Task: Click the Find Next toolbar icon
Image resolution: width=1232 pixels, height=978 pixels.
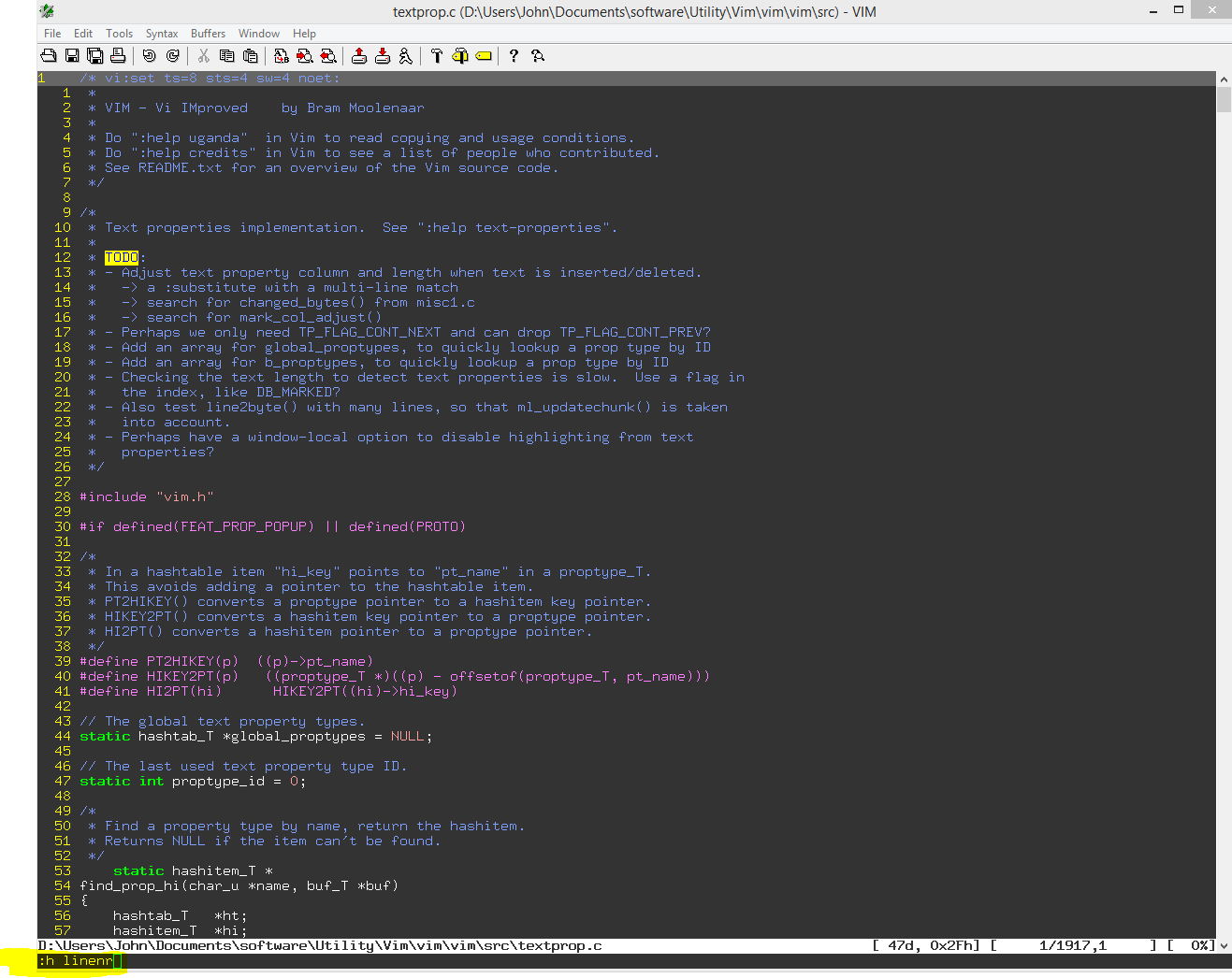Action: [x=304, y=56]
